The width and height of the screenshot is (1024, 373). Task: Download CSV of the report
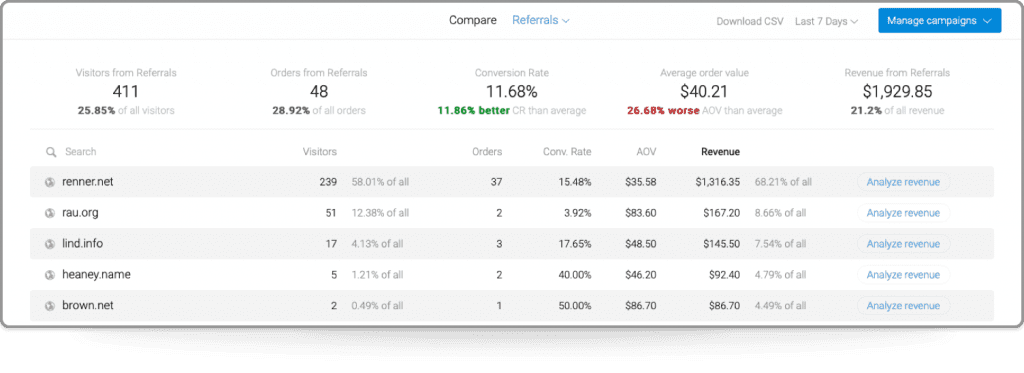pos(750,21)
